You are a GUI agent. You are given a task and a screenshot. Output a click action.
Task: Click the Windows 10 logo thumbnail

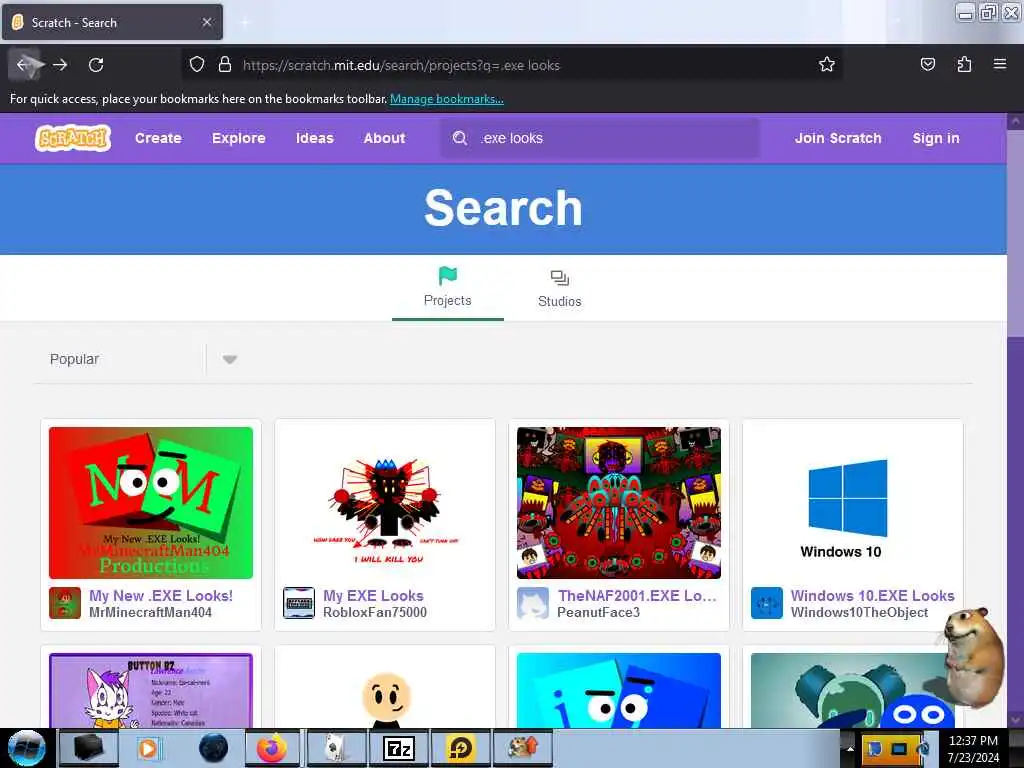pos(853,503)
